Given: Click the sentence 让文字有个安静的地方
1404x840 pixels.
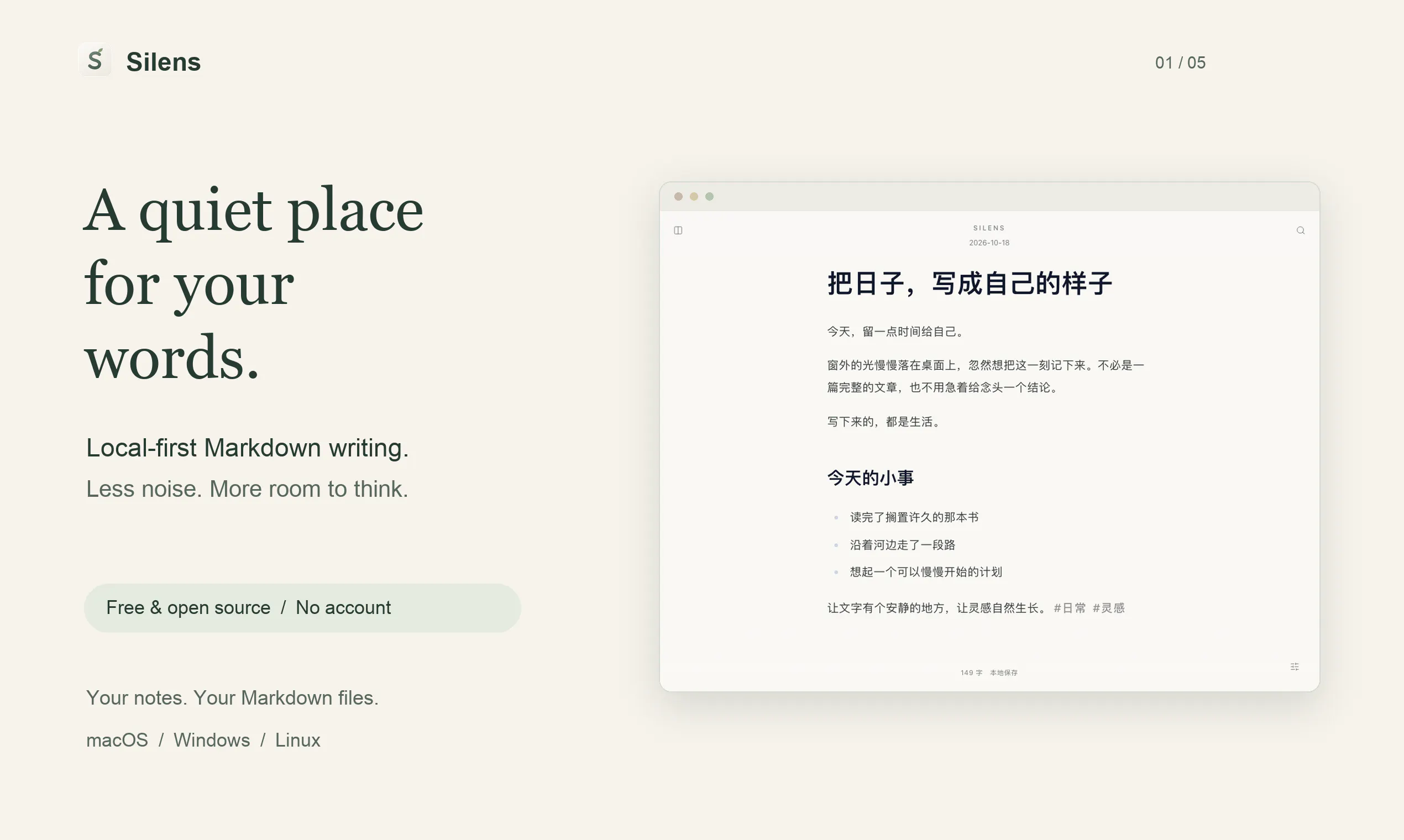Looking at the screenshot, I should click(x=938, y=608).
